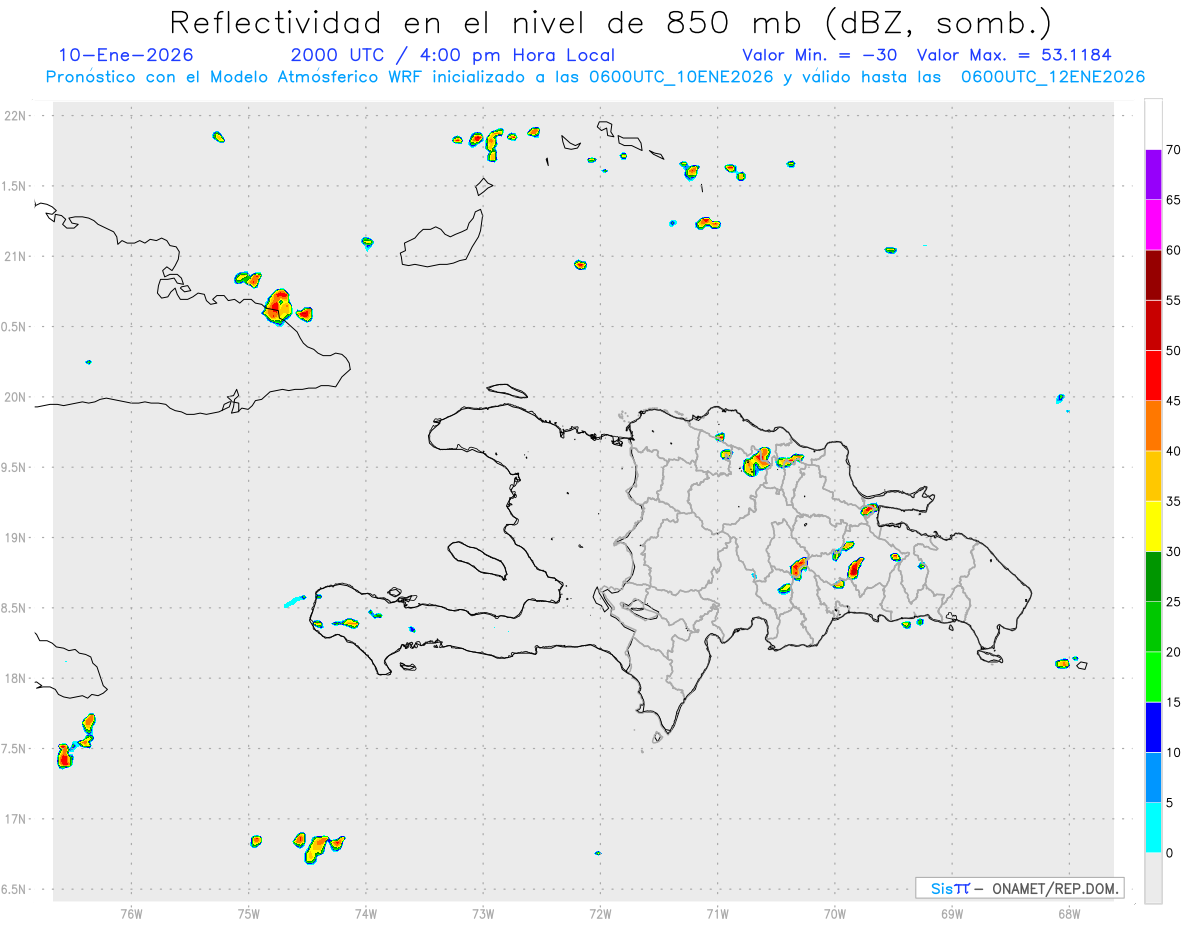
Task: Select the "20N" latitude label
Action: pos(17,397)
